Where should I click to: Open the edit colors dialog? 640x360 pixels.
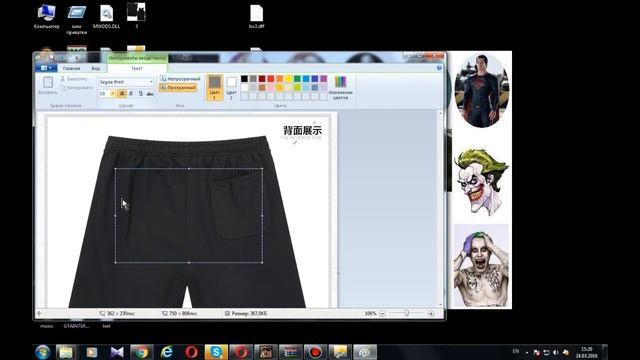pyautogui.click(x=340, y=87)
